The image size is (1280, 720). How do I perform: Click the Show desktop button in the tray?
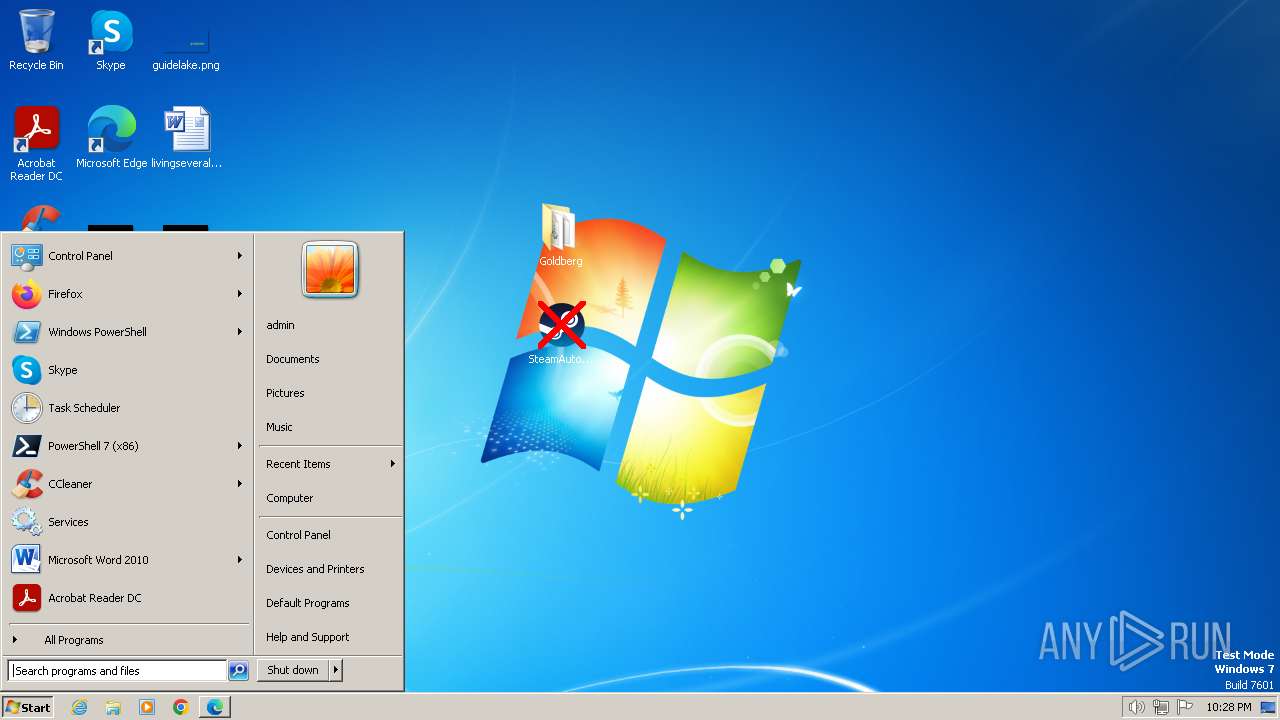[1268, 707]
